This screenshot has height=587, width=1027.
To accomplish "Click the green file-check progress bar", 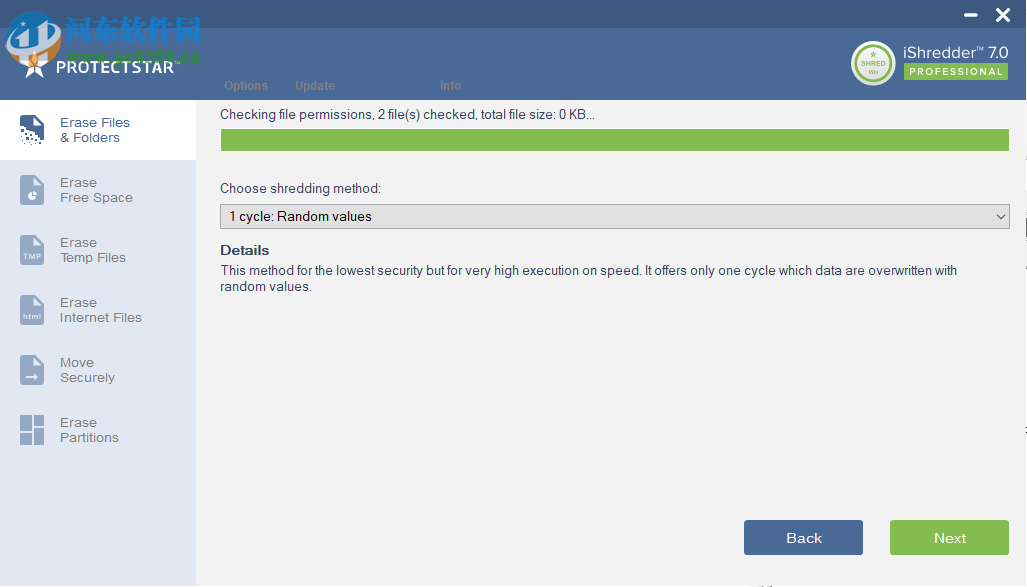I will [614, 140].
